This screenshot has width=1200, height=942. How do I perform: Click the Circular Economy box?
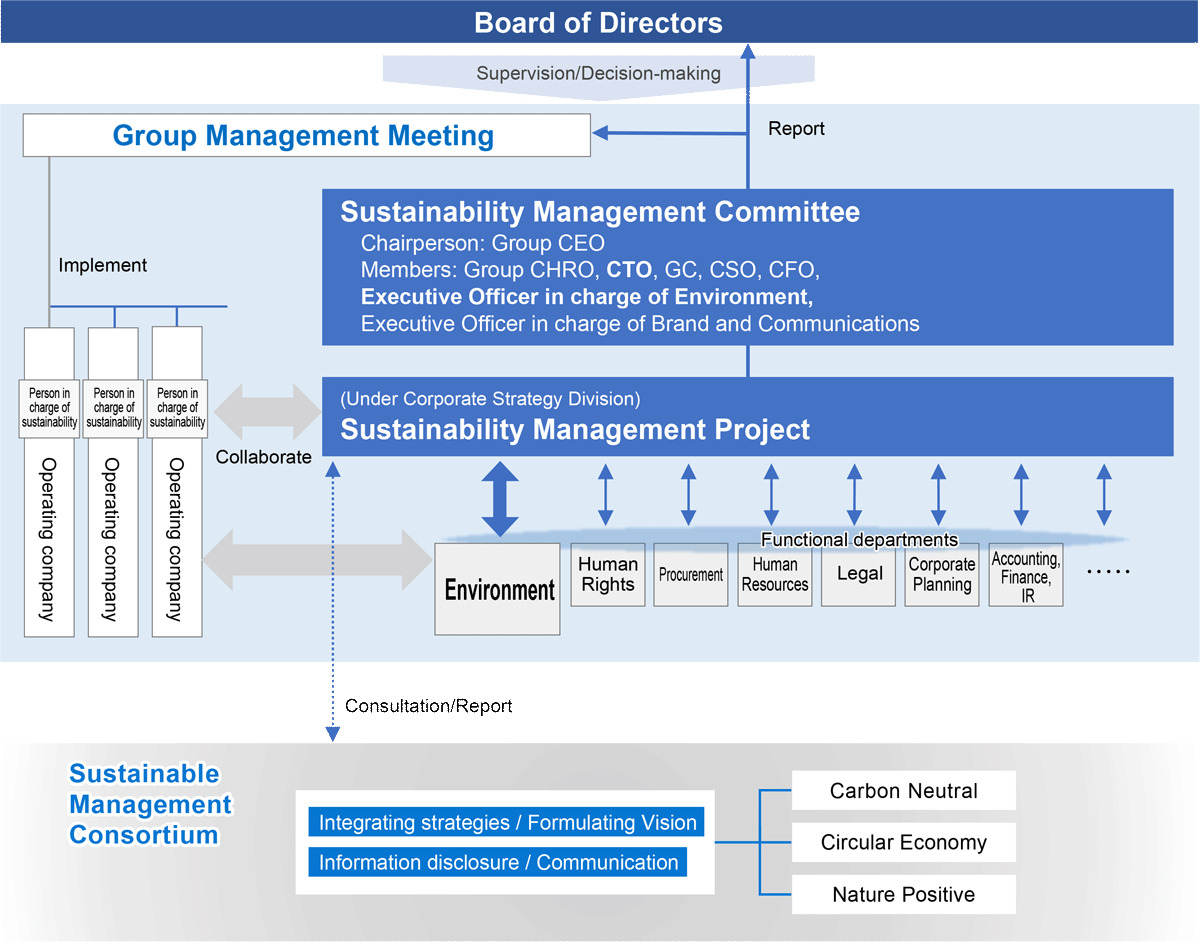point(903,843)
